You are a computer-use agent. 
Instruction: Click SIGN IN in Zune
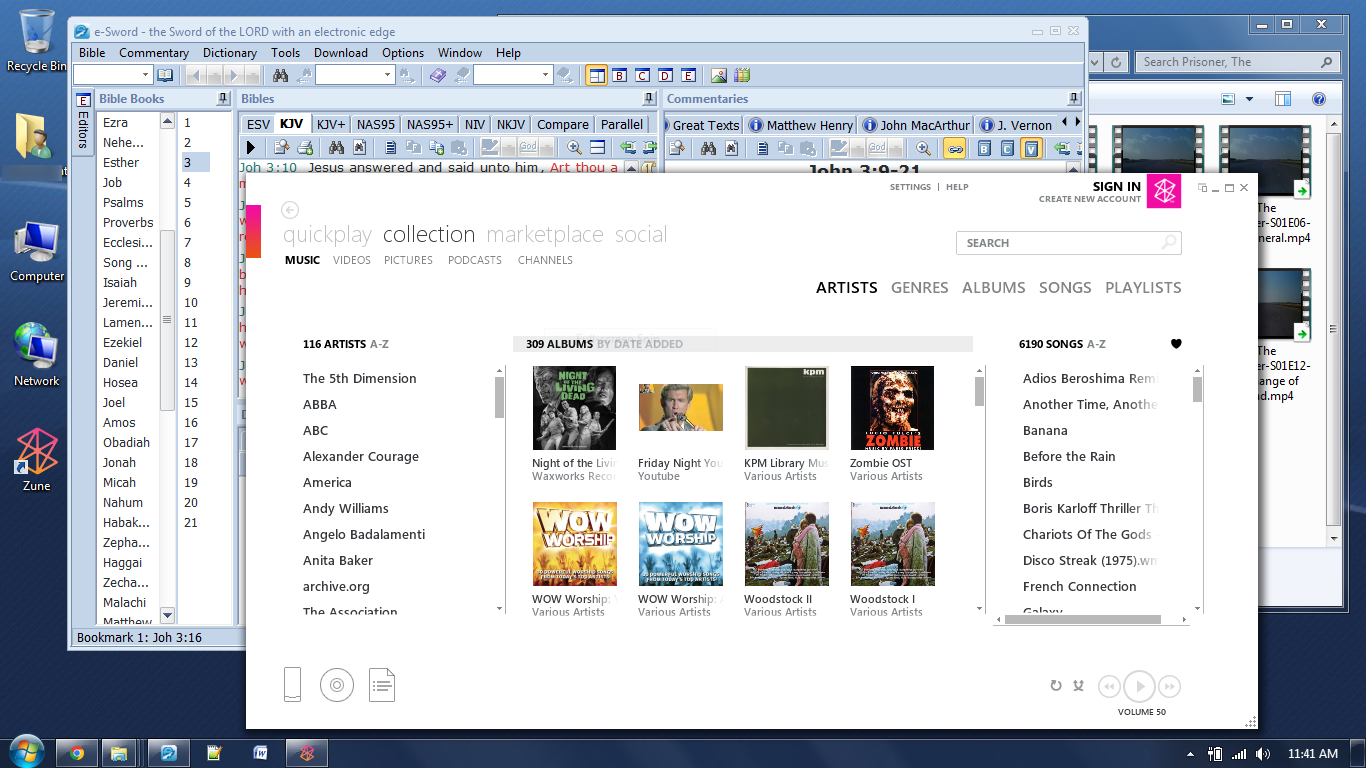pos(1117,186)
